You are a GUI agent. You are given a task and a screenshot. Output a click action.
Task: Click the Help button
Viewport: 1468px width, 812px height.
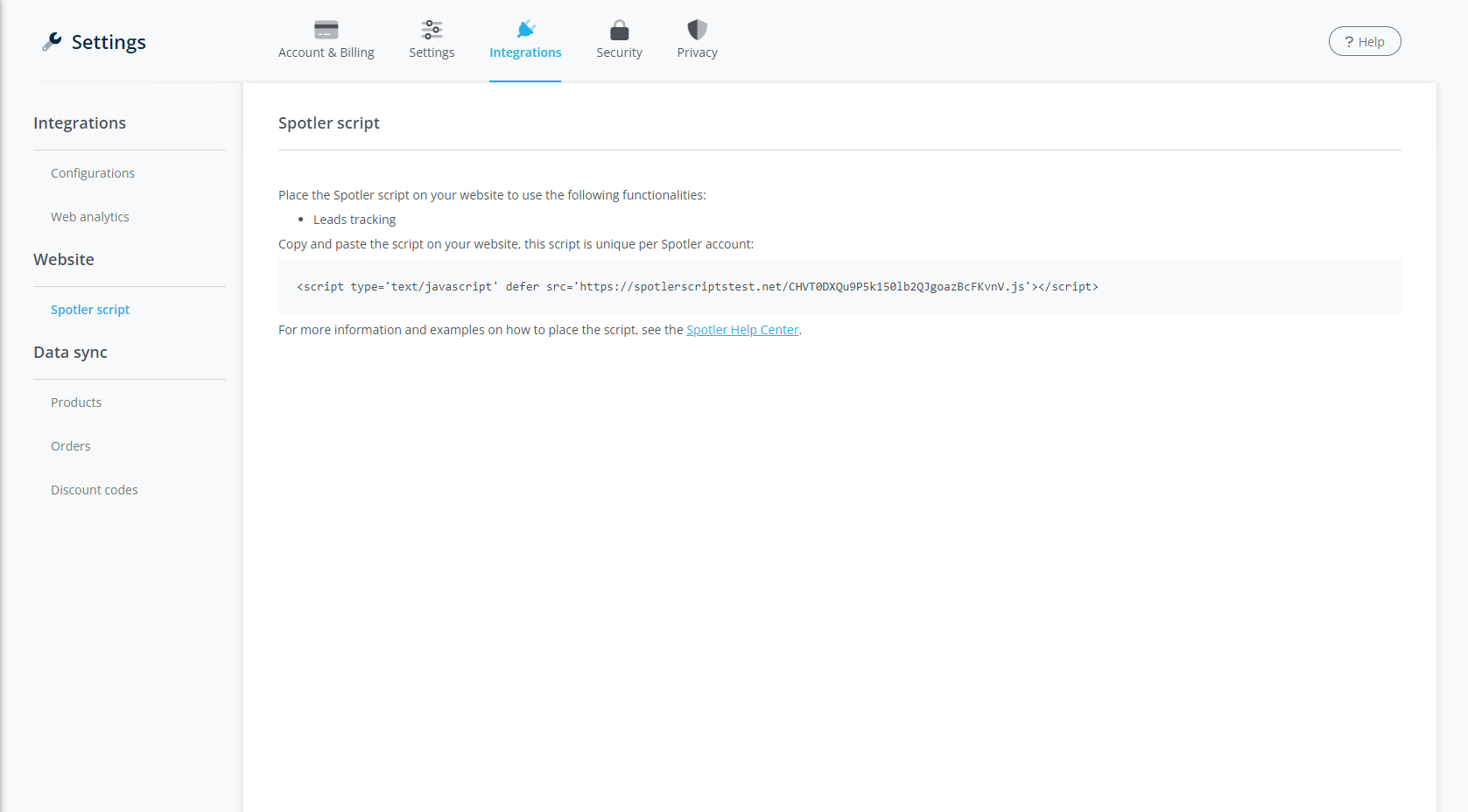(x=1365, y=41)
